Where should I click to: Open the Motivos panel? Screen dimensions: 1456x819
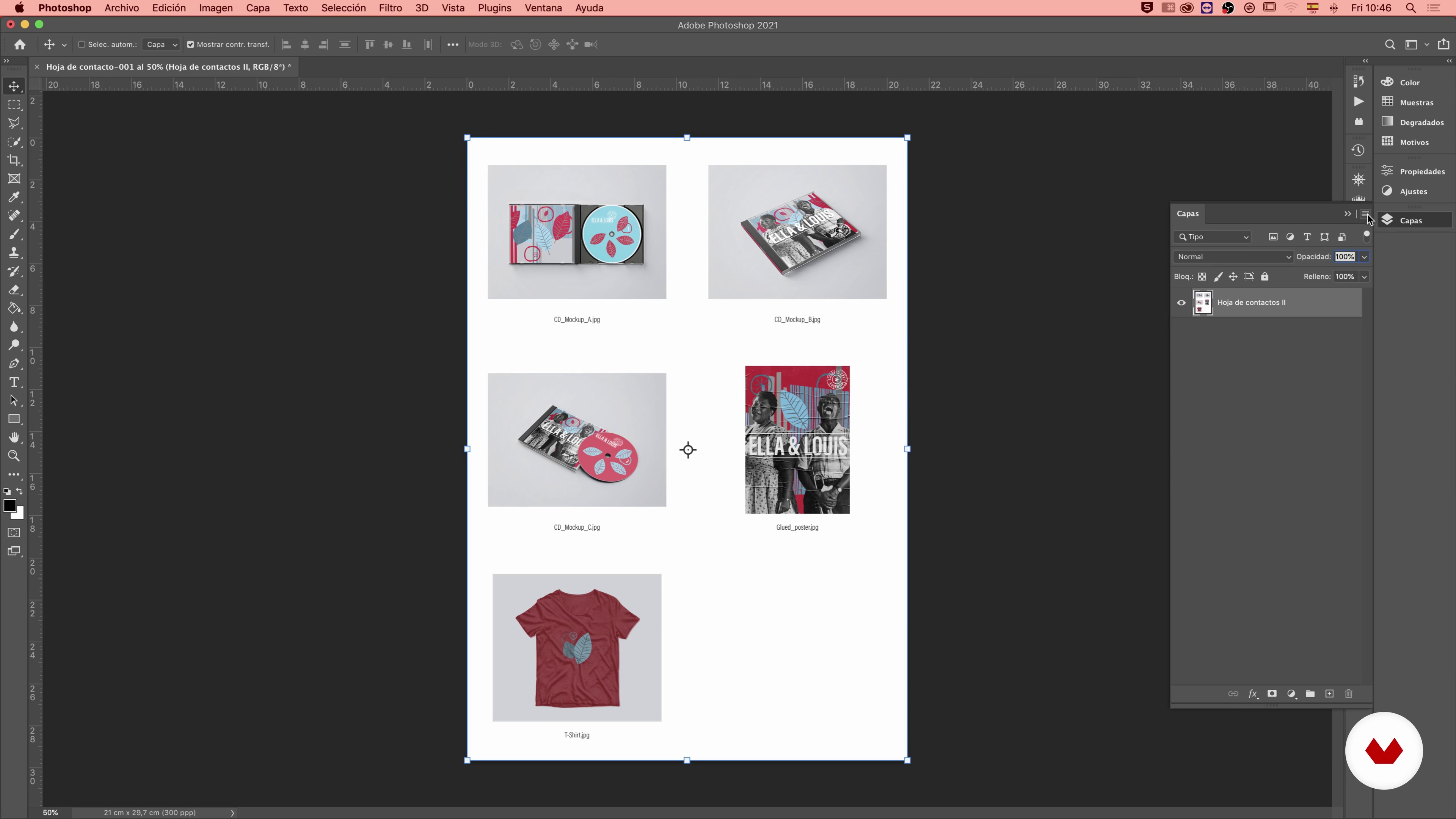pos(1414,142)
